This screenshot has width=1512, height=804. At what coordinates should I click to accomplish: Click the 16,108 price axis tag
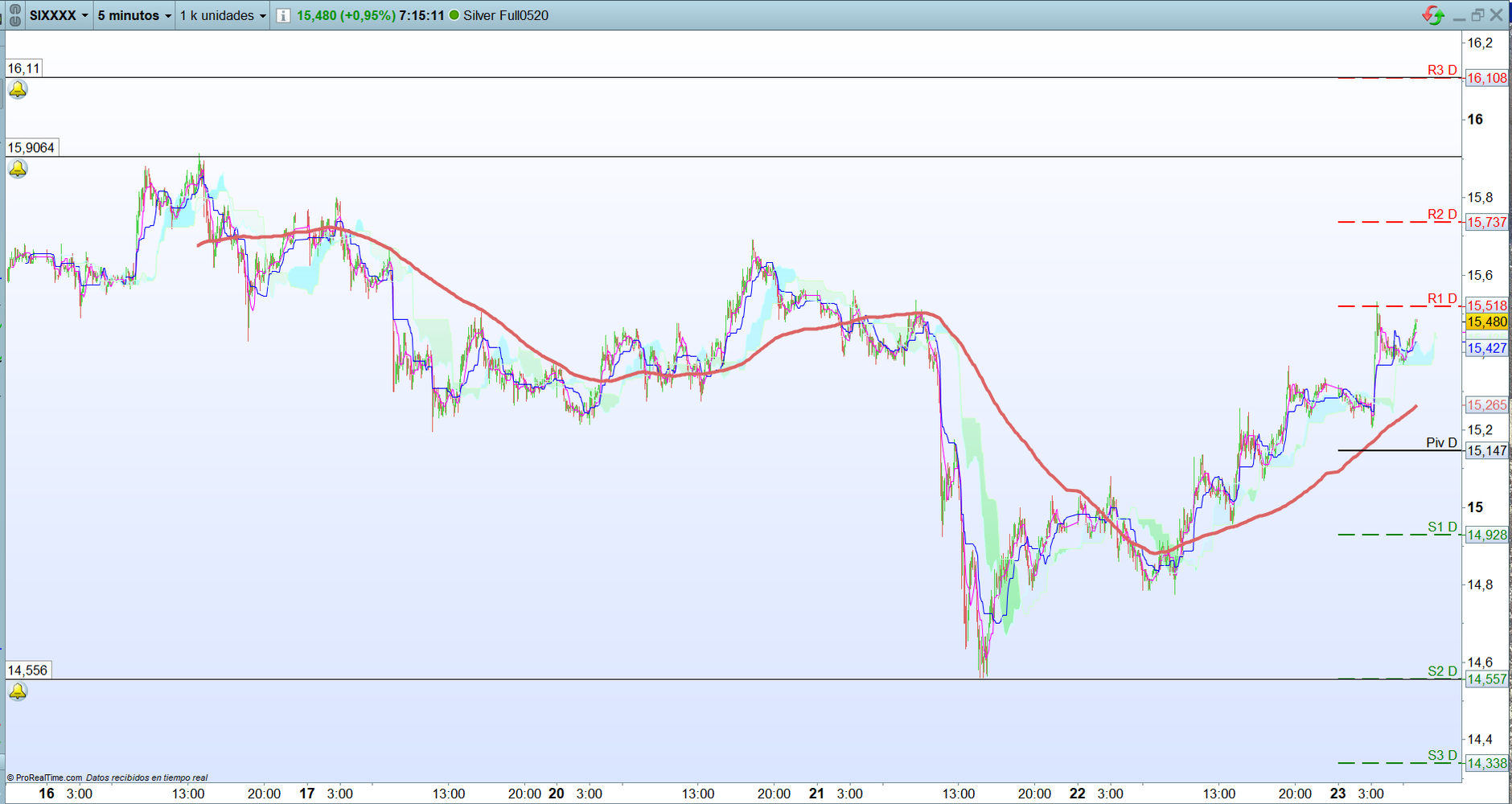1487,78
